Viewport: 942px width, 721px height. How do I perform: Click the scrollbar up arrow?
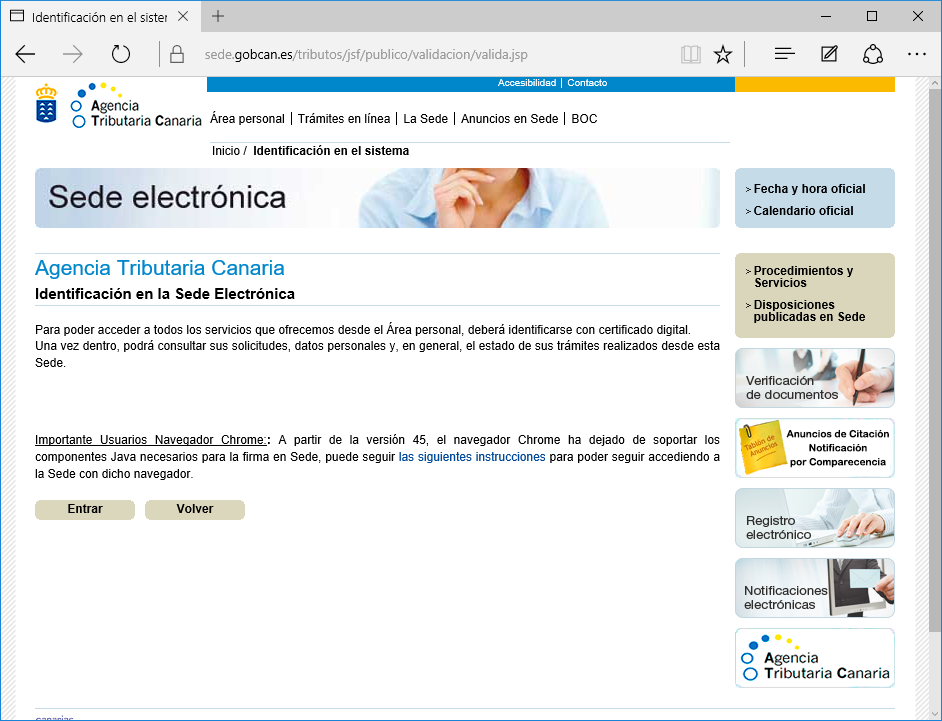click(934, 83)
